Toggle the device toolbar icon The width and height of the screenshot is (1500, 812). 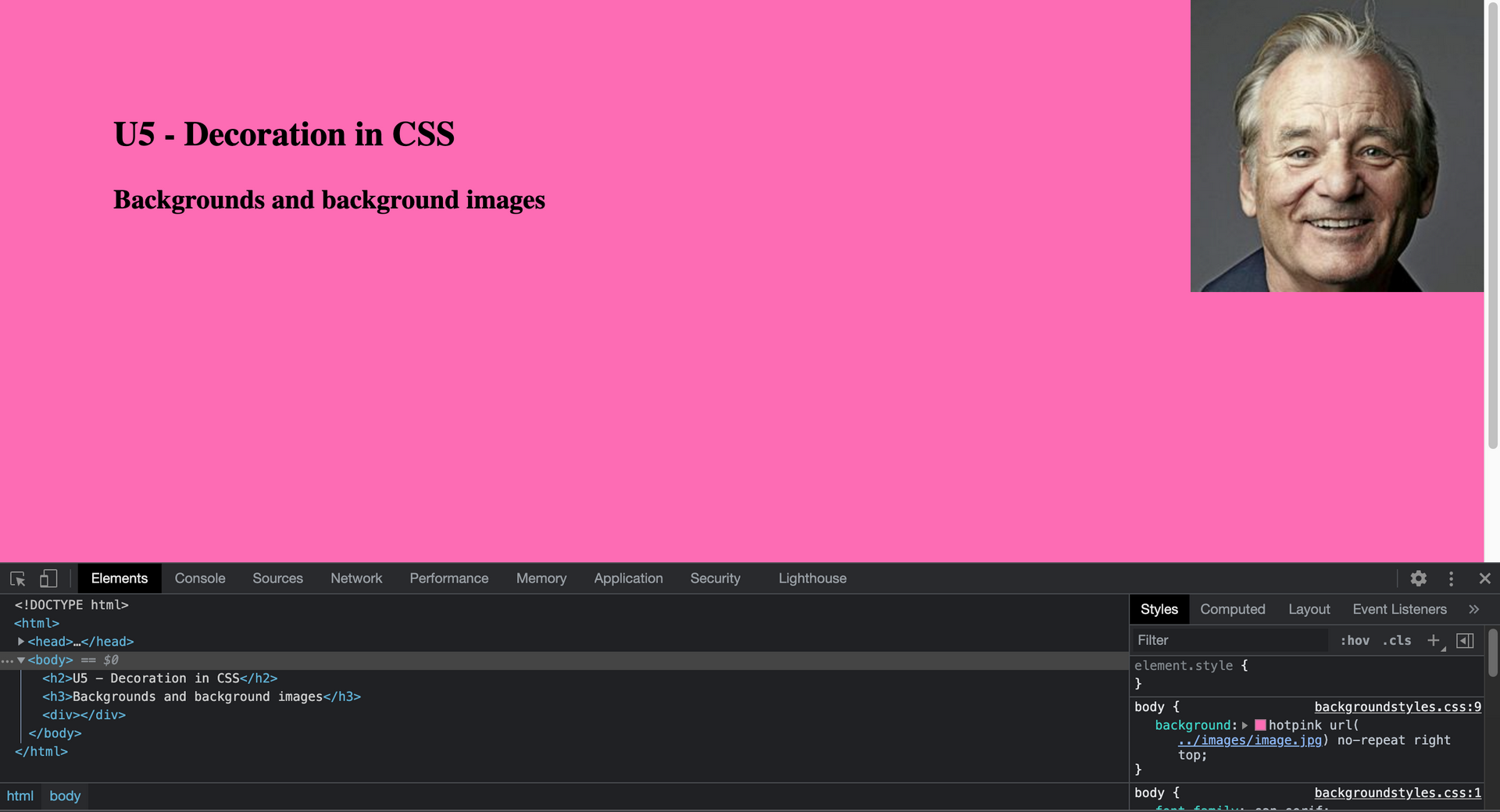[48, 579]
